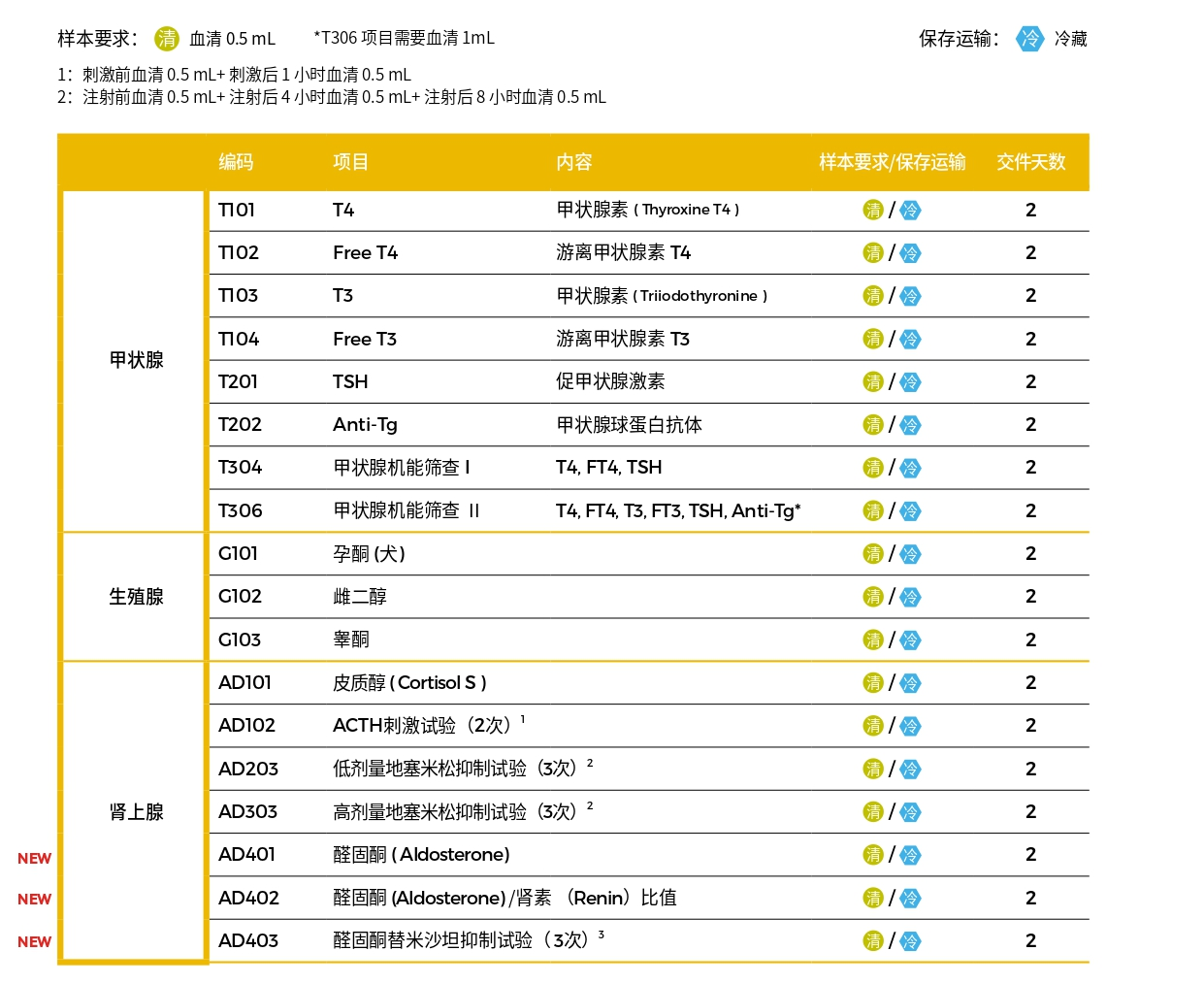Select the 甲状腺 category cell
This screenshot has height=984, width=1204.
(136, 360)
